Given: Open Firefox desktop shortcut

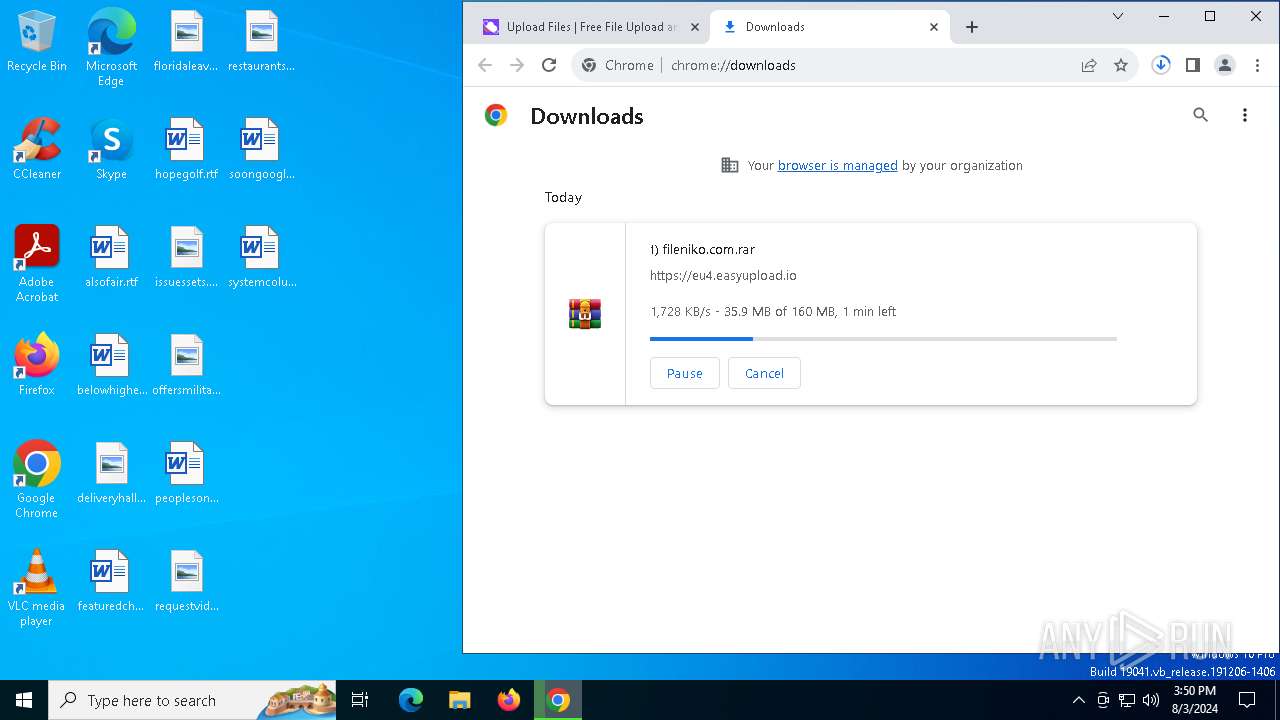Looking at the screenshot, I should 37,365.
